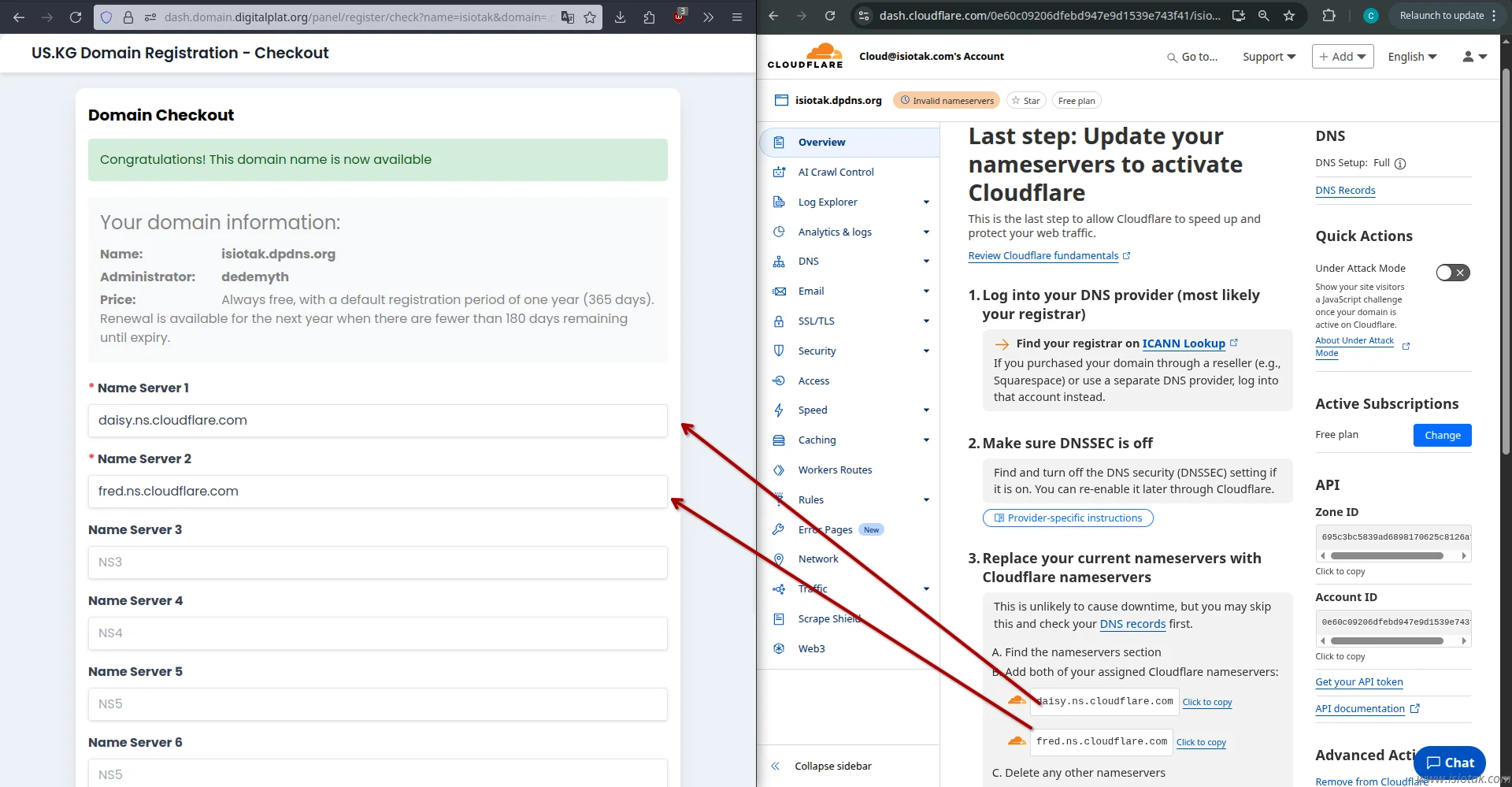Open the Firefox hamburger menu
Screen dimensions: 1512x787
pyautogui.click(x=737, y=17)
